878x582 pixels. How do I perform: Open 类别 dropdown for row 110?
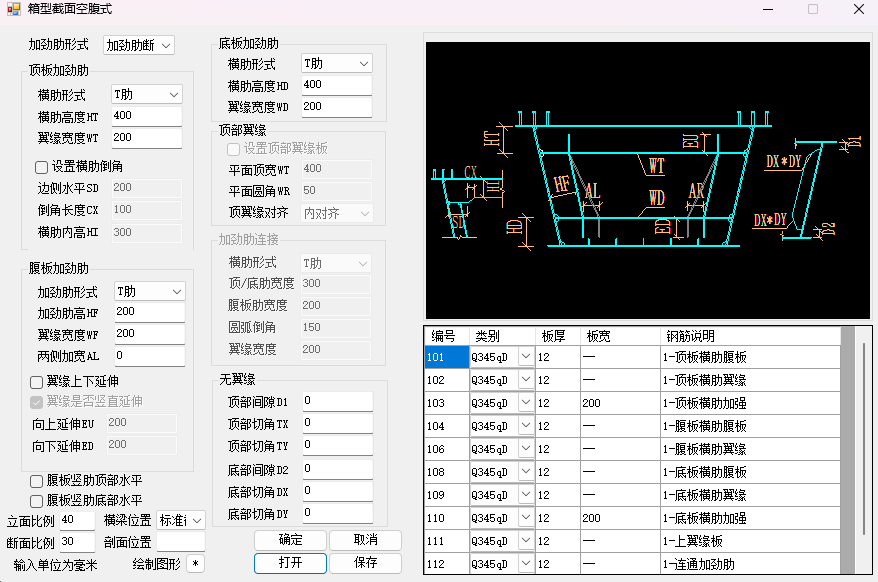click(526, 517)
